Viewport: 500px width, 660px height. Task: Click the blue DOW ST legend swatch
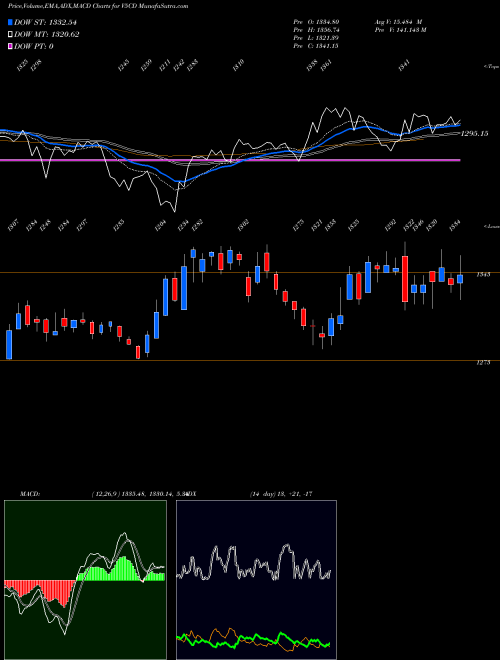point(10,22)
